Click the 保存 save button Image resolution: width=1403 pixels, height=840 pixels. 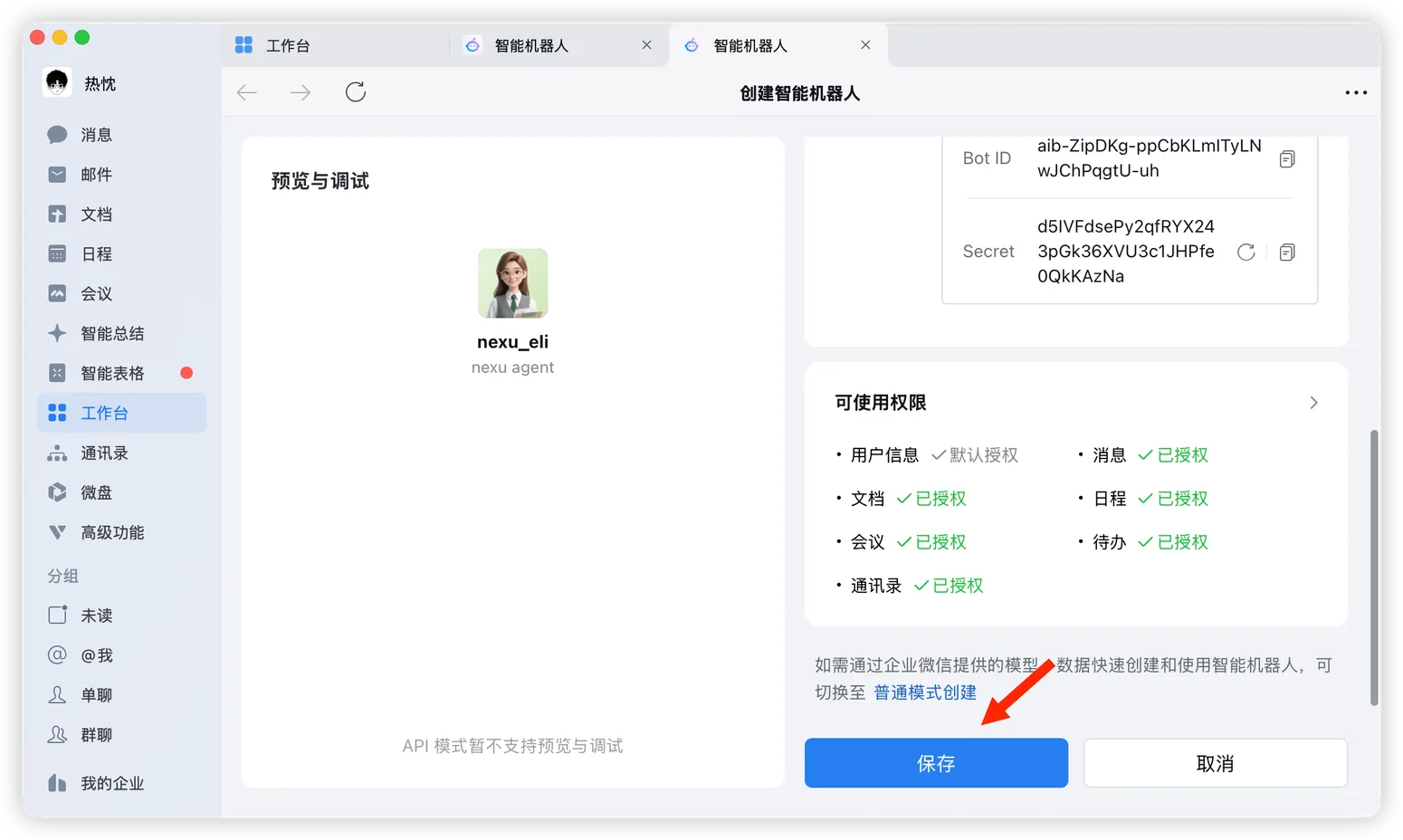pyautogui.click(x=936, y=763)
